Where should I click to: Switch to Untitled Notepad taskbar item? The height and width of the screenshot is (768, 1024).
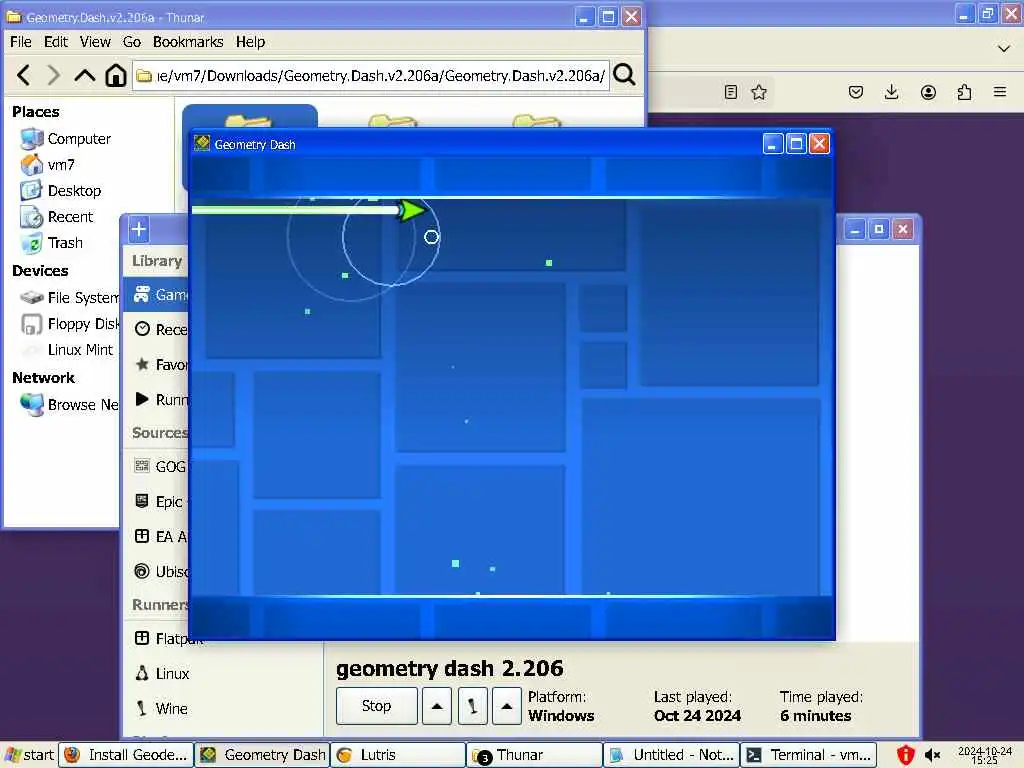coord(671,755)
